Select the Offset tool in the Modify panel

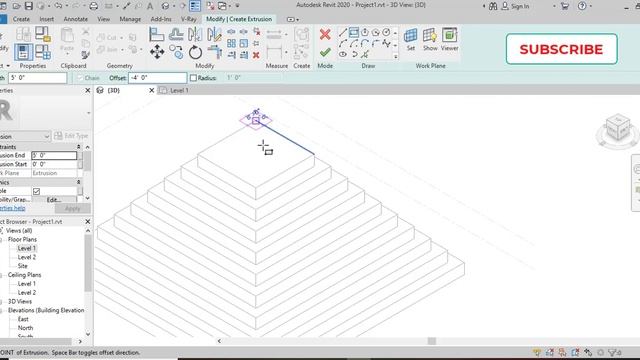click(x=176, y=35)
